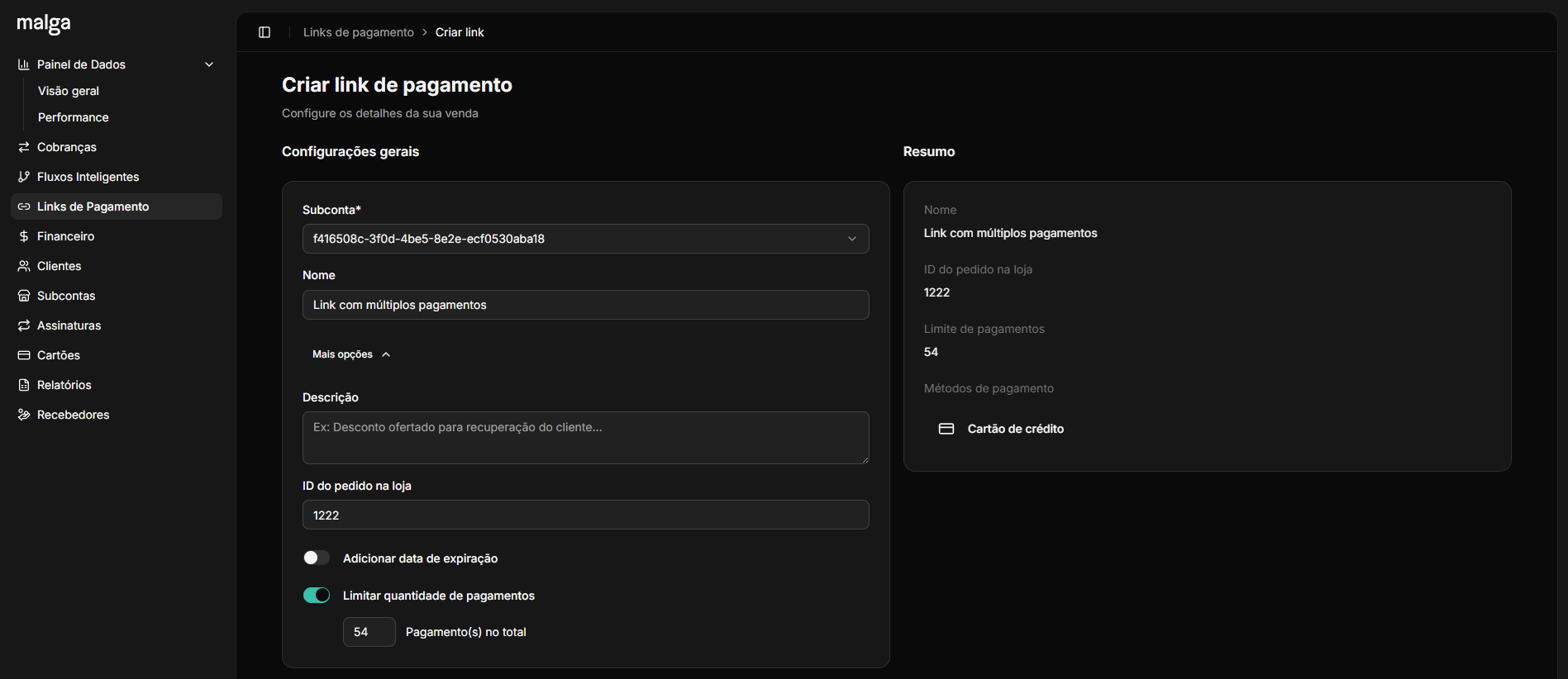
Task: Click the 'Cartão de crédito' text in Resumo
Action: [1016, 429]
